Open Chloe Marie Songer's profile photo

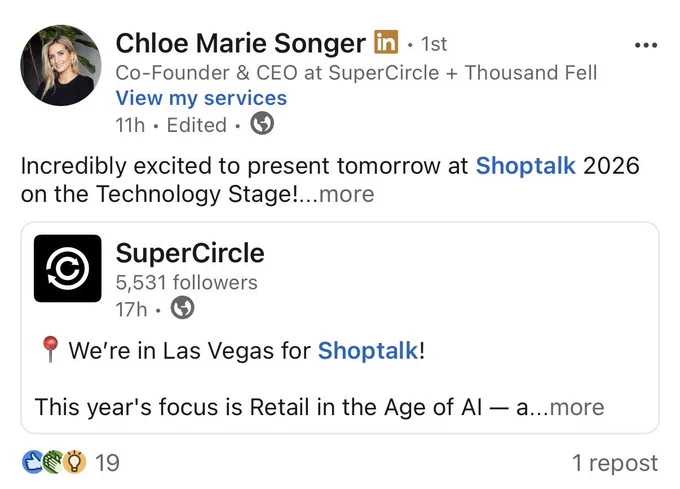pyautogui.click(x=61, y=65)
